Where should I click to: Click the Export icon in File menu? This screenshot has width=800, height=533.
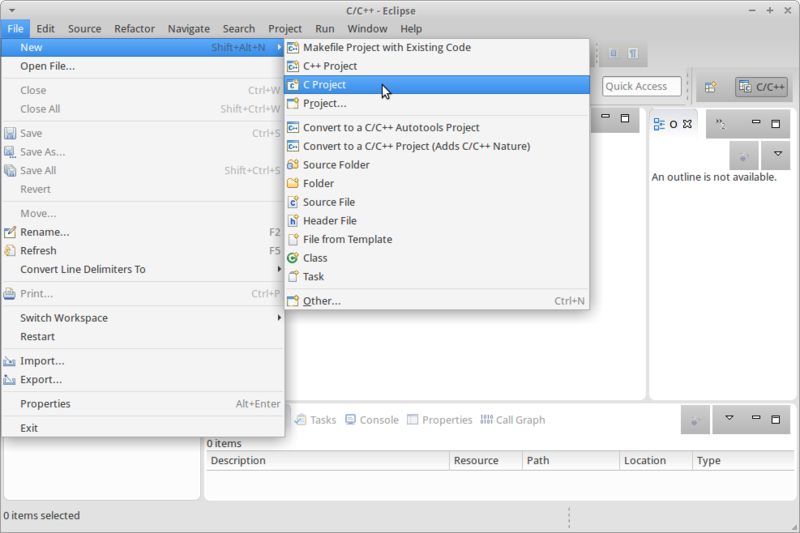[x=9, y=379]
